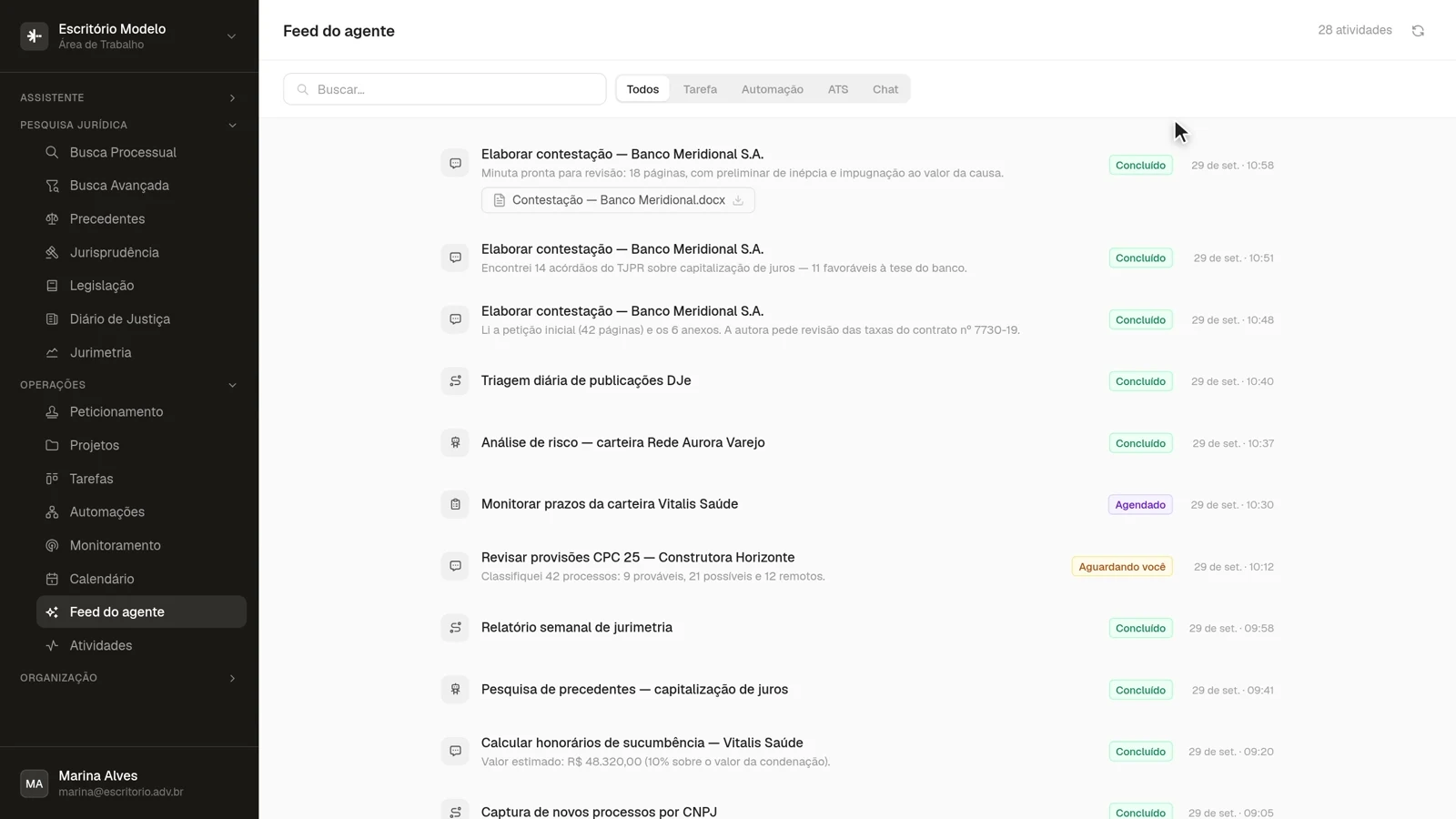Viewport: 1456px width, 819px height.
Task: Expand the ASSISTENTE sidebar section
Action: tap(128, 97)
